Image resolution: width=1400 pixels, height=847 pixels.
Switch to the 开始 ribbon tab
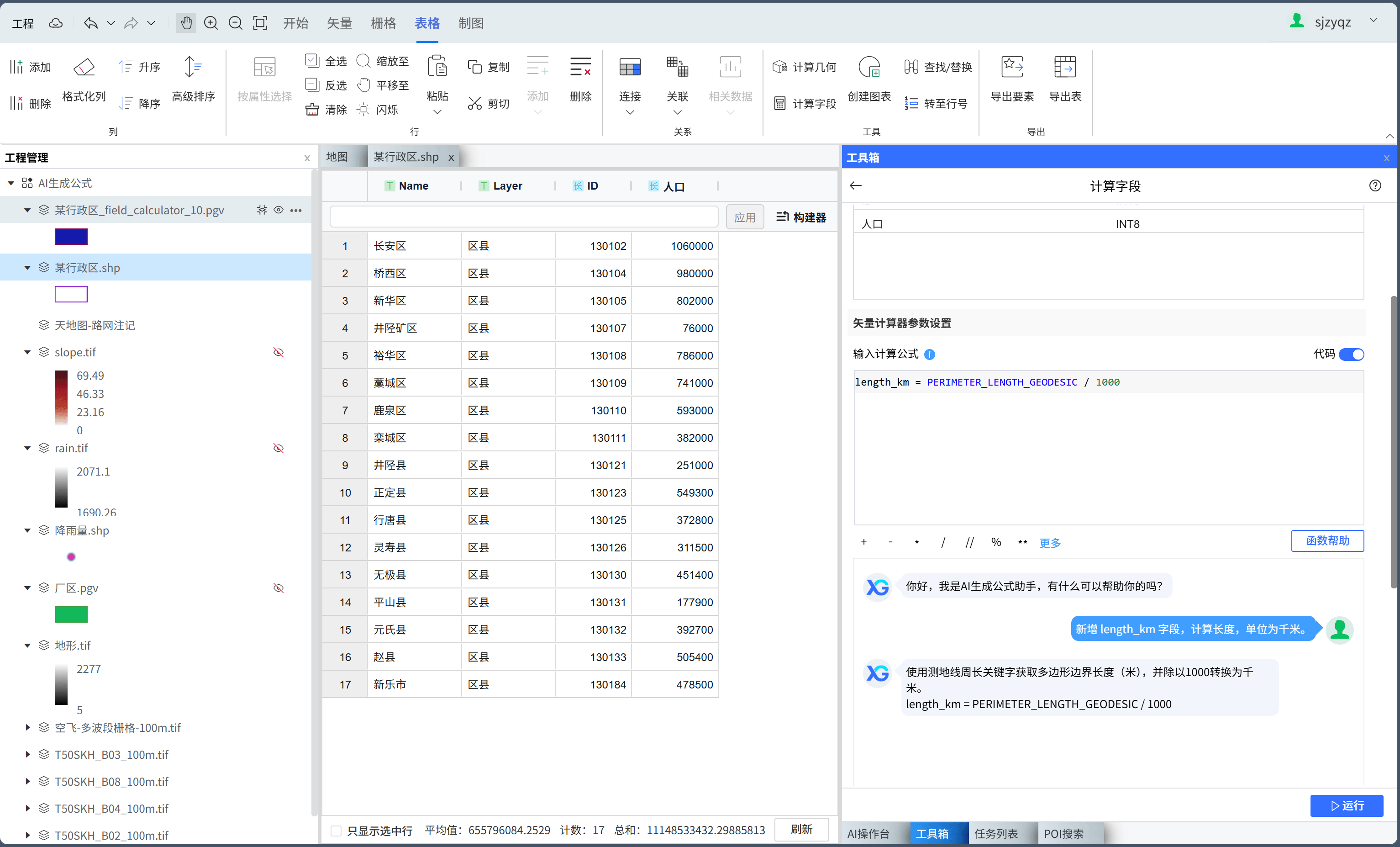pos(295,23)
